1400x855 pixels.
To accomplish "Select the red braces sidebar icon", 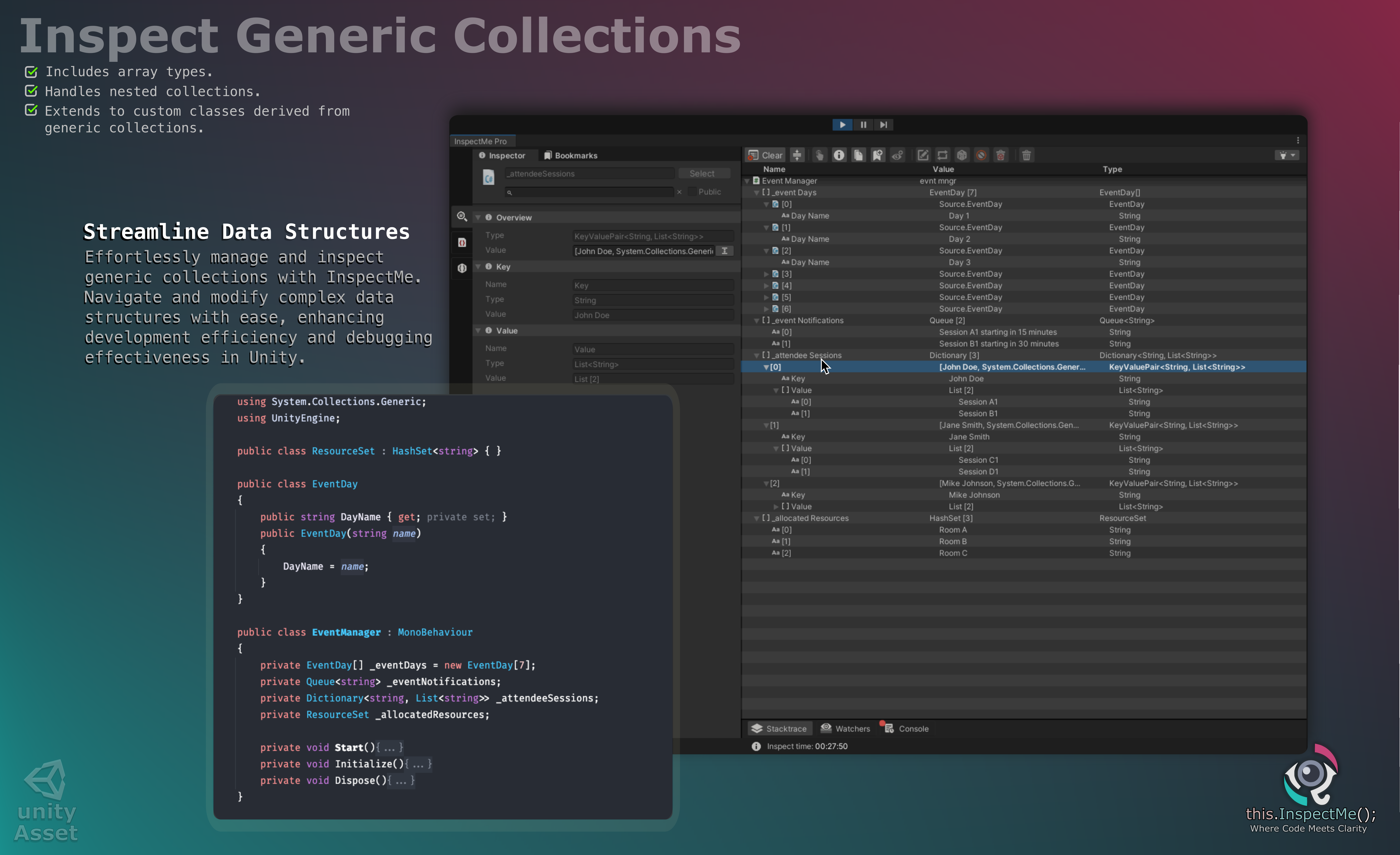I will click(462, 243).
